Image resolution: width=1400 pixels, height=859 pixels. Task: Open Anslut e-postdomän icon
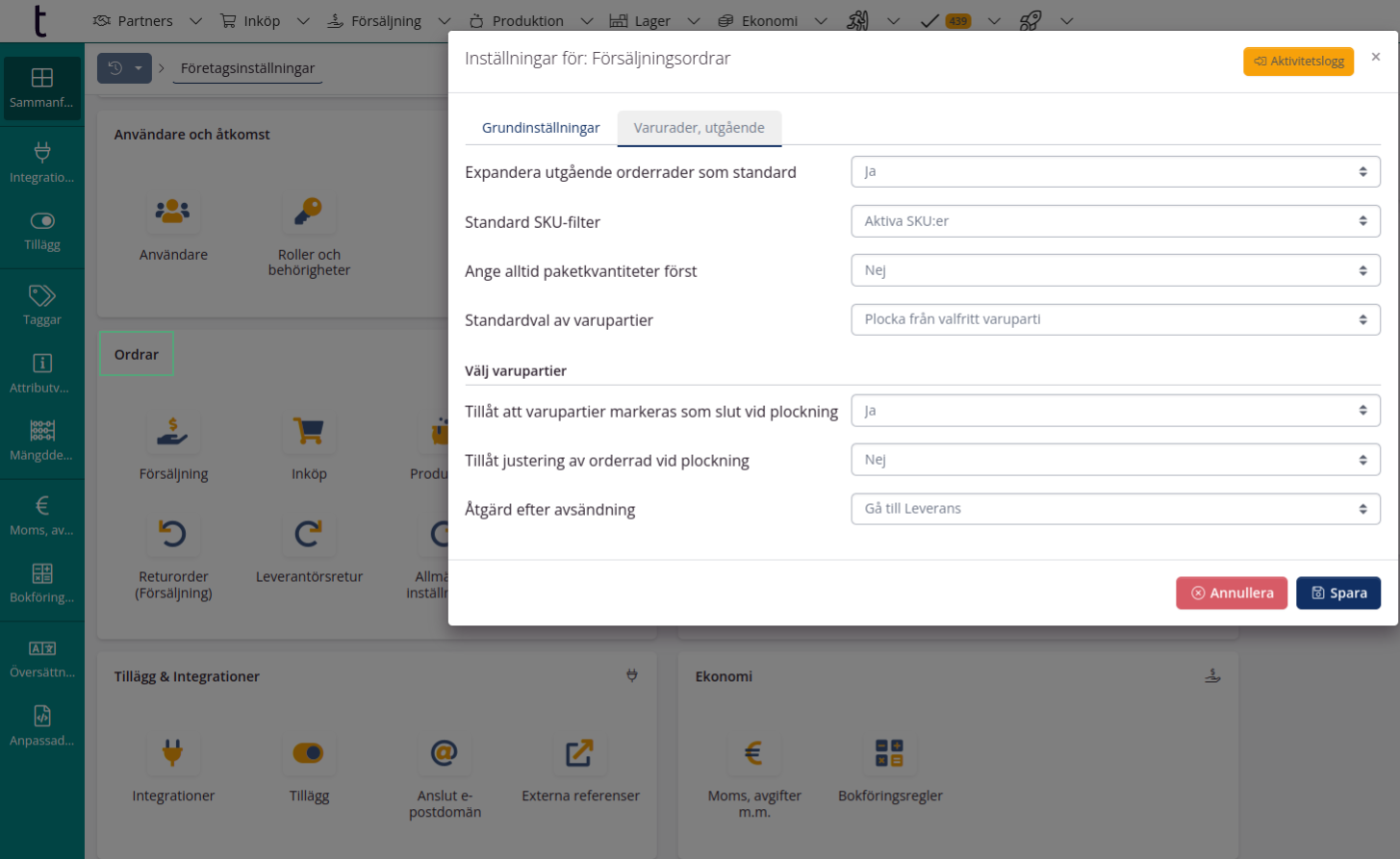pos(444,753)
